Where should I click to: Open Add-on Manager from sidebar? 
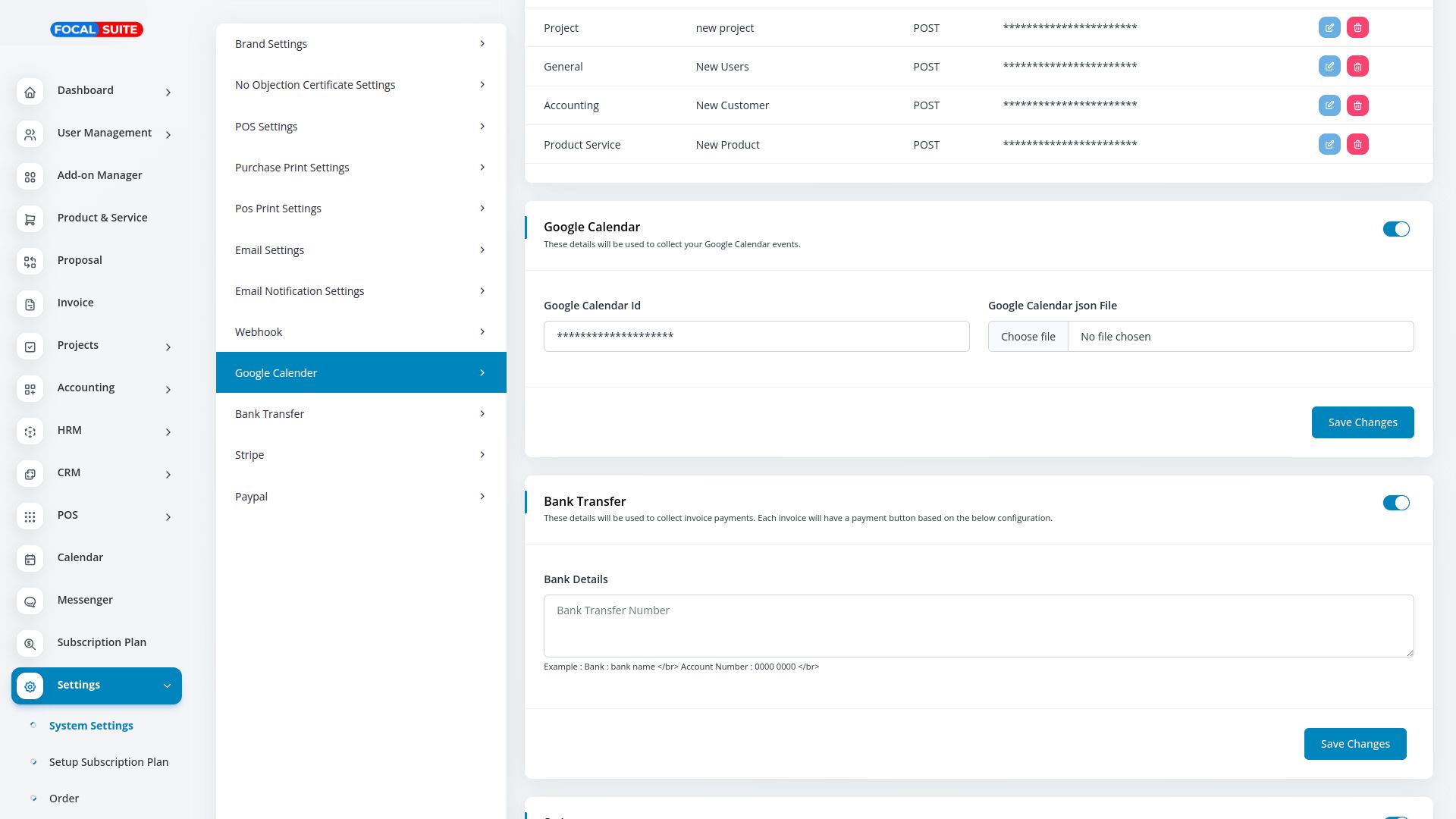pyautogui.click(x=99, y=175)
